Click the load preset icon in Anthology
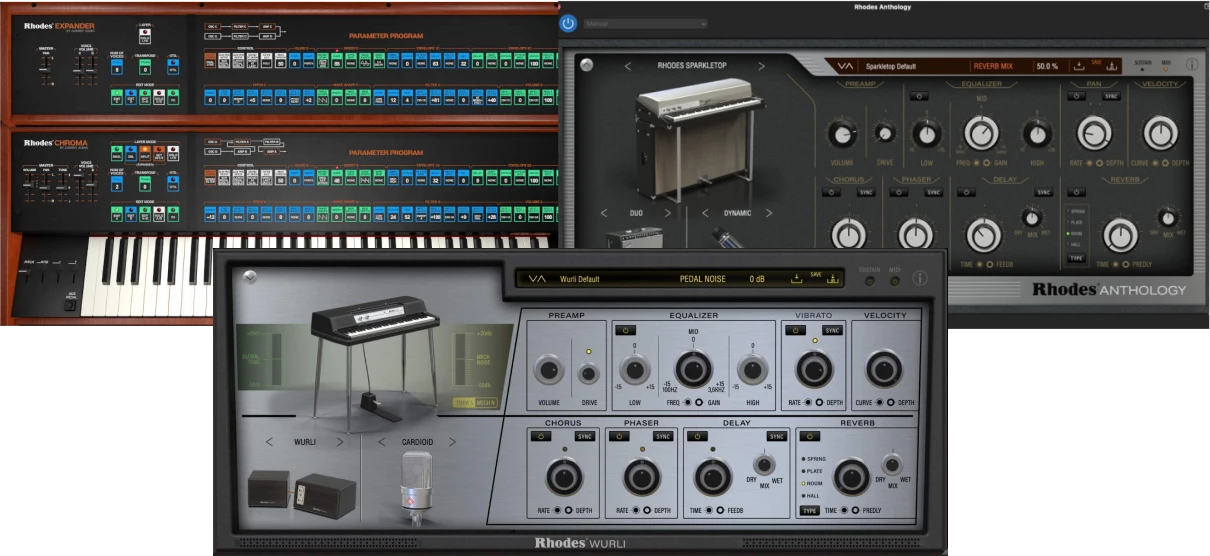This screenshot has width=1210, height=556. [x=1080, y=66]
